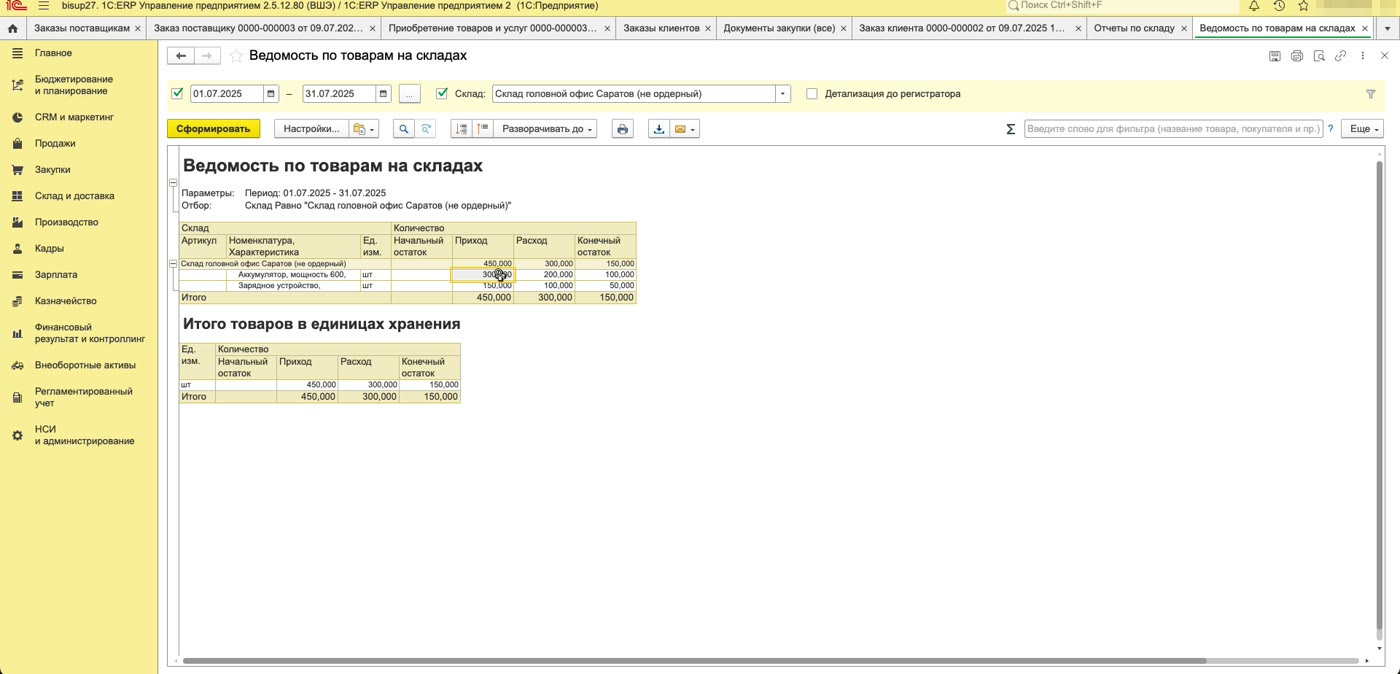Open the notifications bell

(x=1254, y=6)
